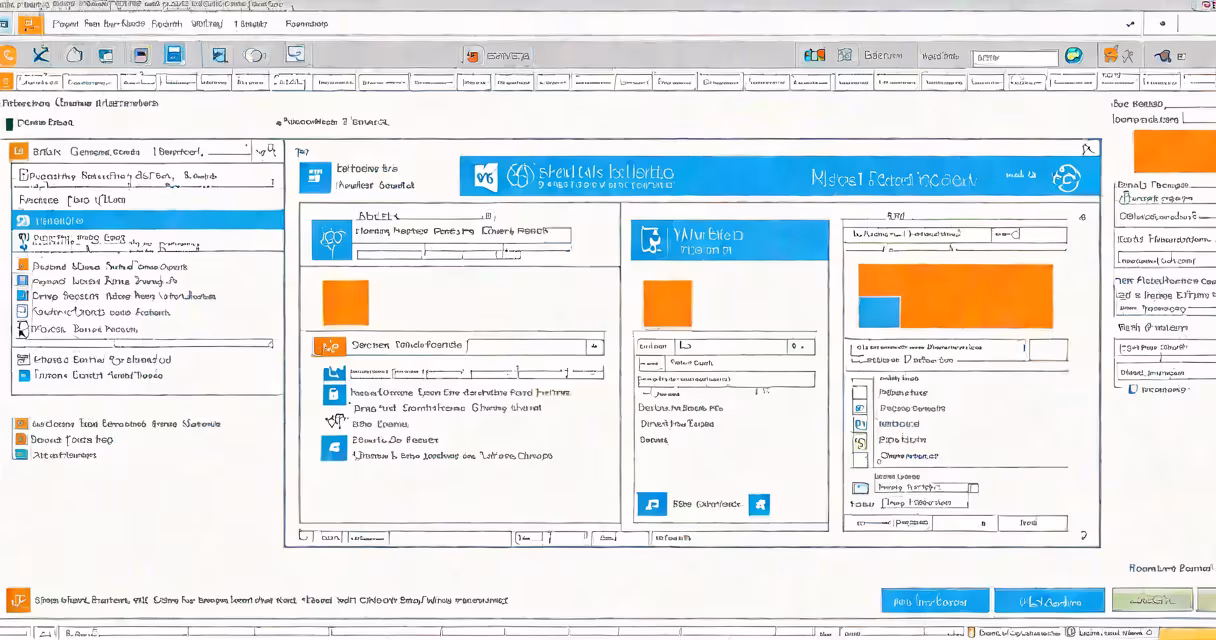
Task: Open the blue picture icon in the toolbar
Action: point(219,56)
